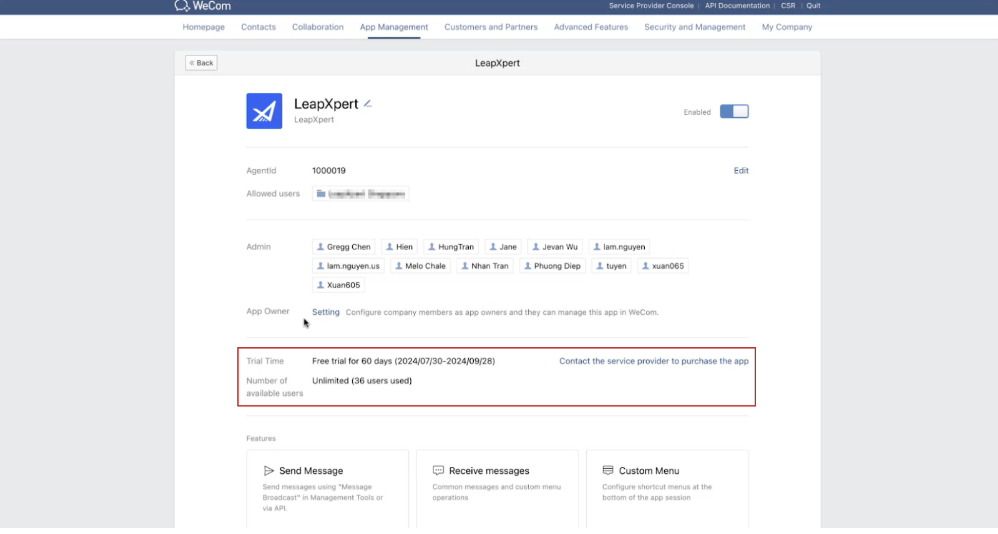998x534 pixels.
Task: Click the Receive messages chat icon
Action: [438, 470]
